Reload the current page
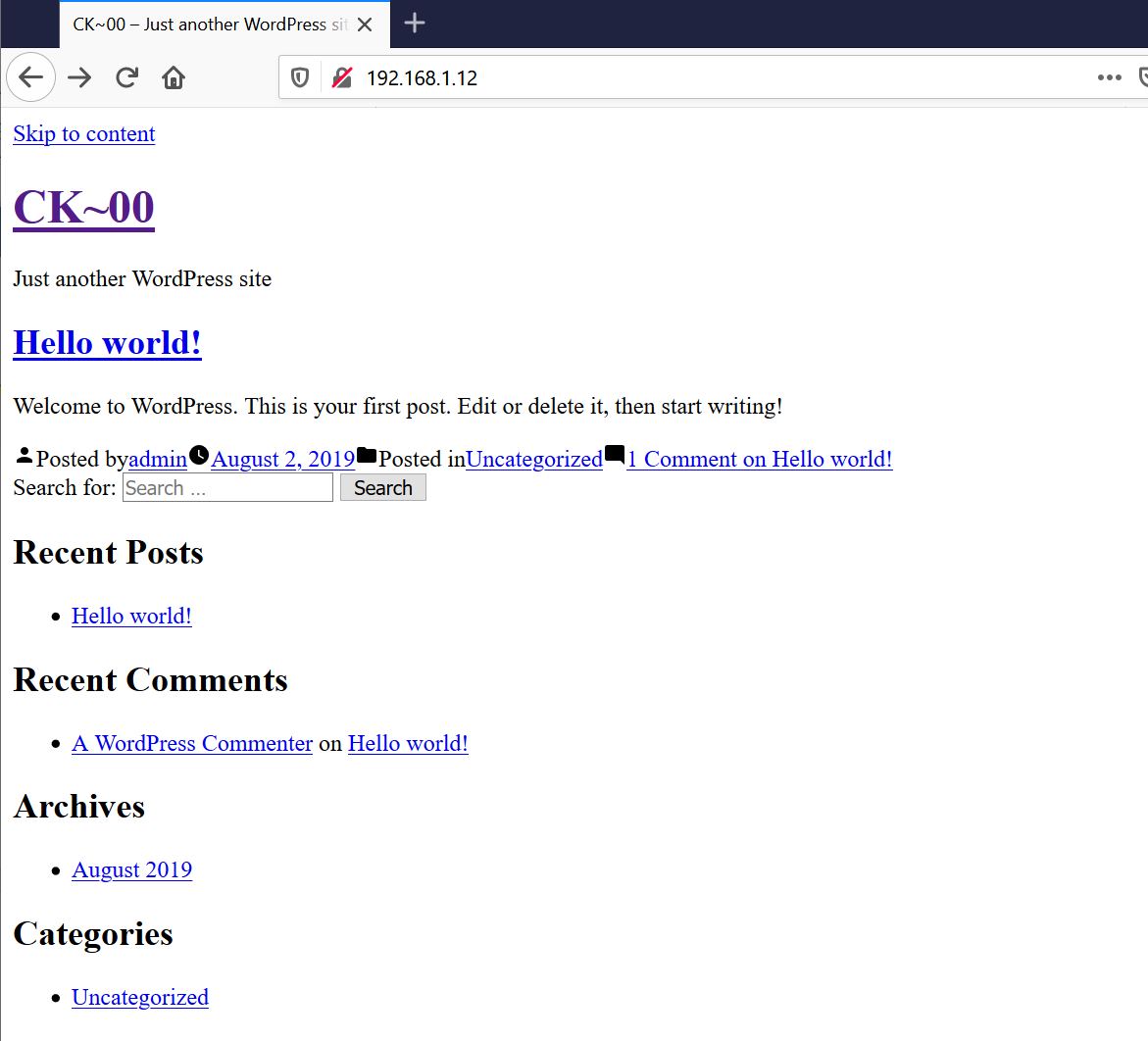Screen dimensions: 1148x1041 (126, 77)
